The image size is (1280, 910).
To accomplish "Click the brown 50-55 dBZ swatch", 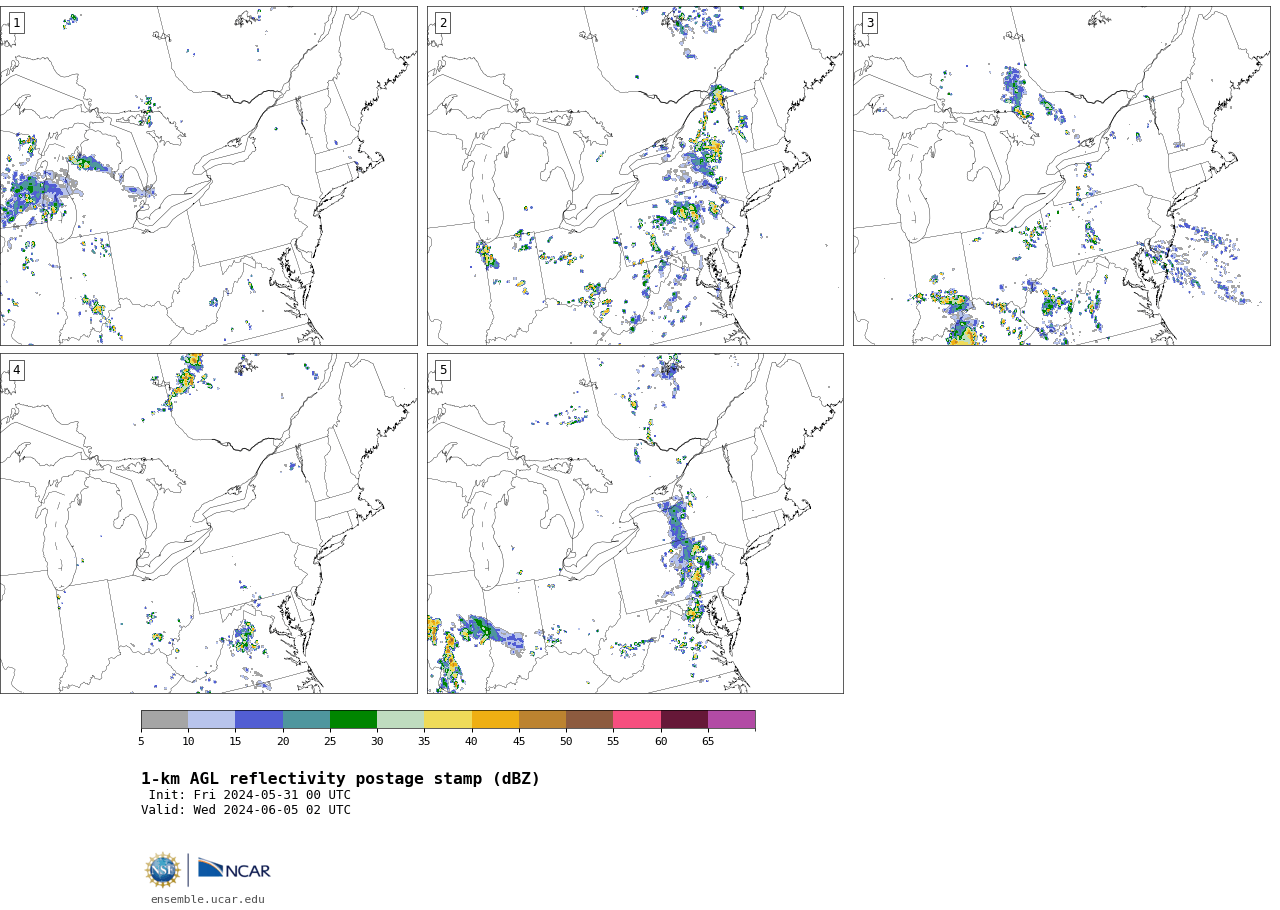I will (x=589, y=720).
